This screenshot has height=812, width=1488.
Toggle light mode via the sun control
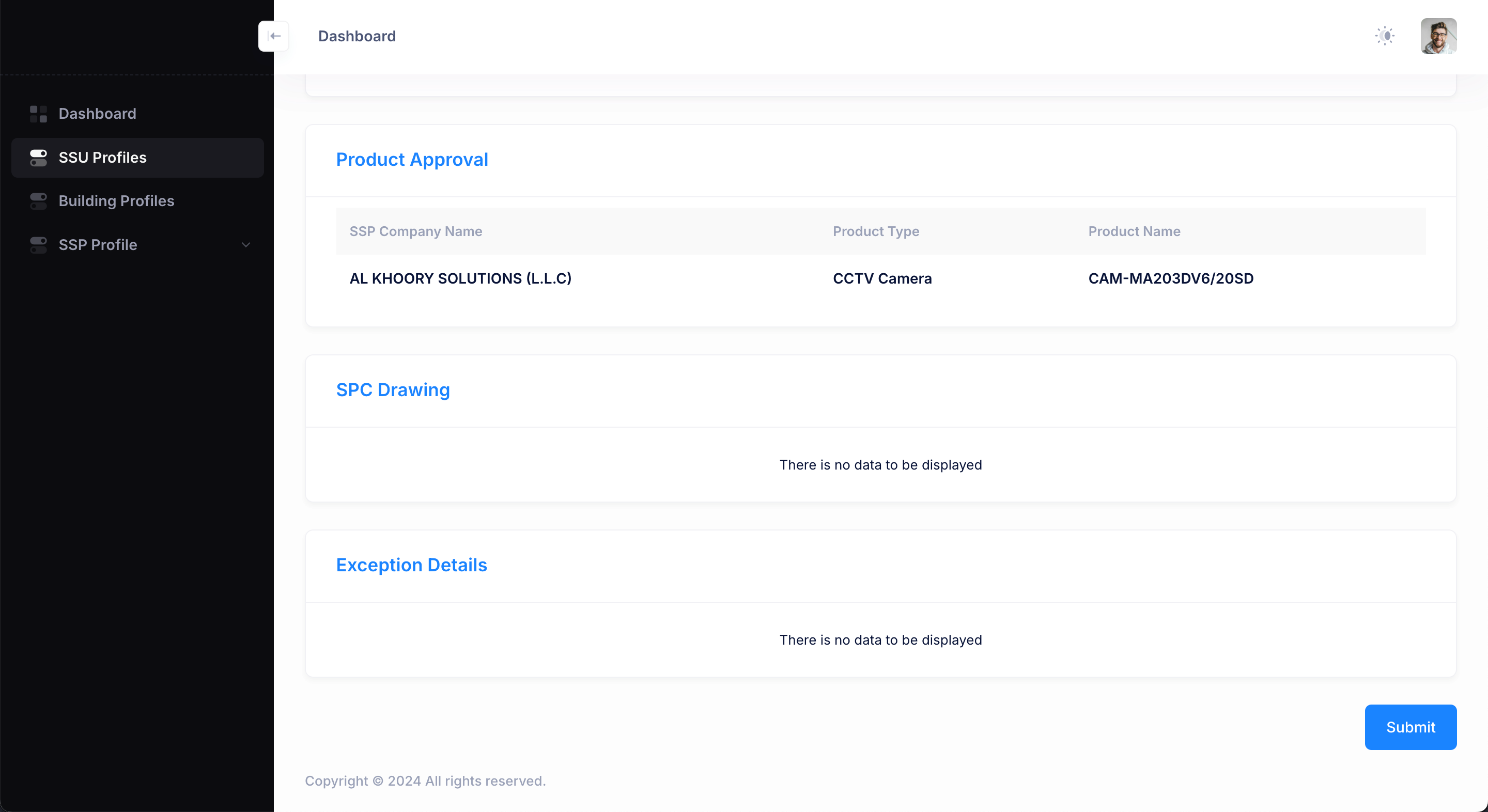1385,35
